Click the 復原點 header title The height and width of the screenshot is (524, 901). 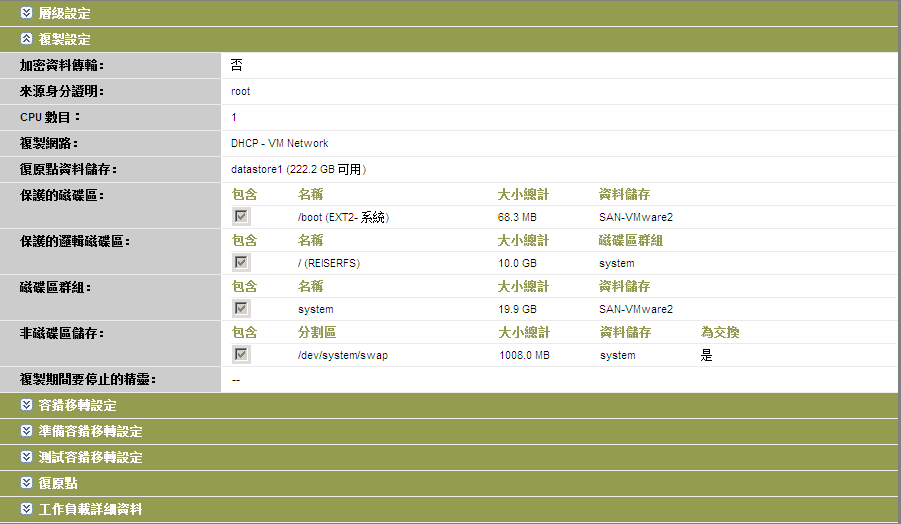pos(58,483)
